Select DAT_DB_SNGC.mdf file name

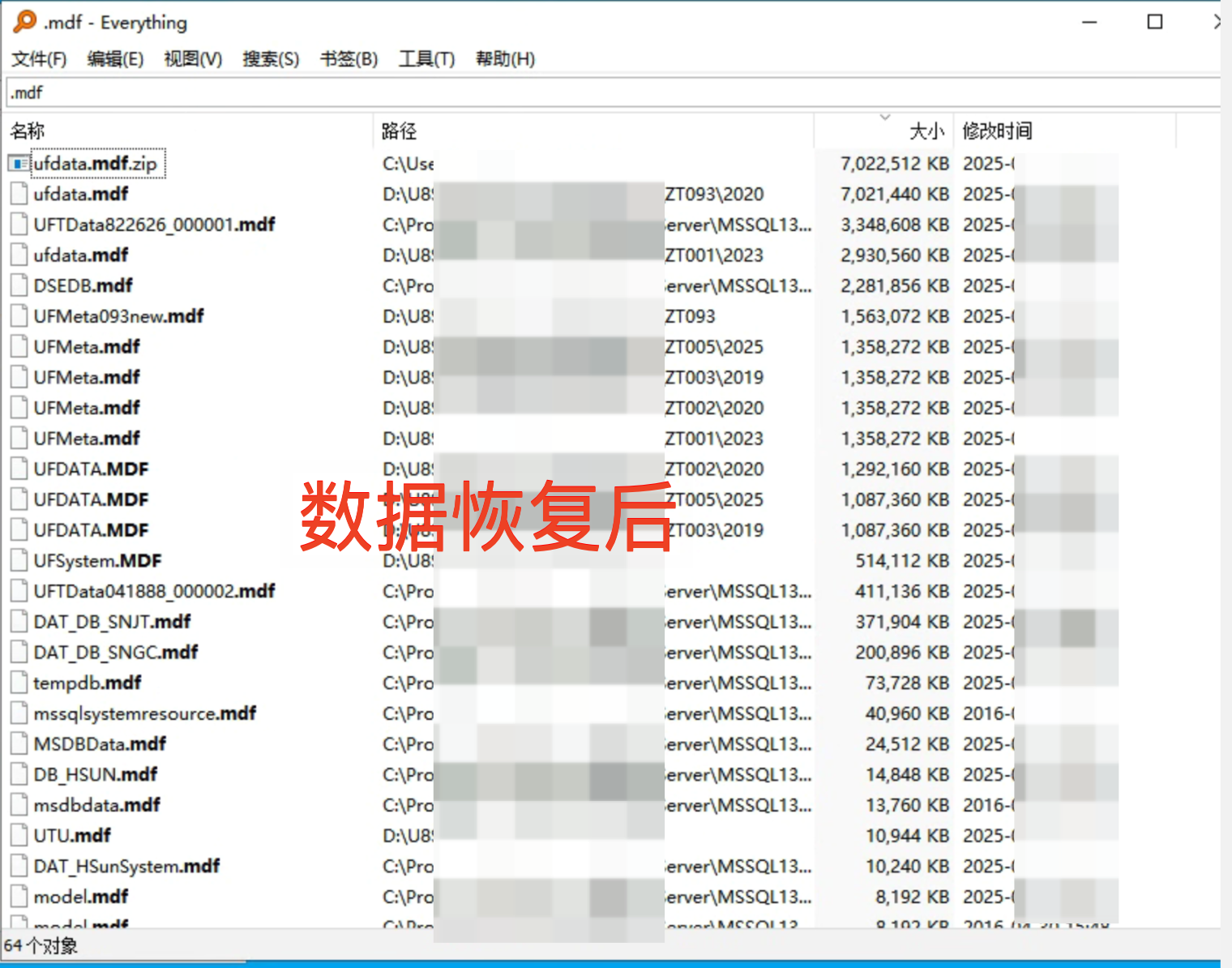tap(116, 653)
